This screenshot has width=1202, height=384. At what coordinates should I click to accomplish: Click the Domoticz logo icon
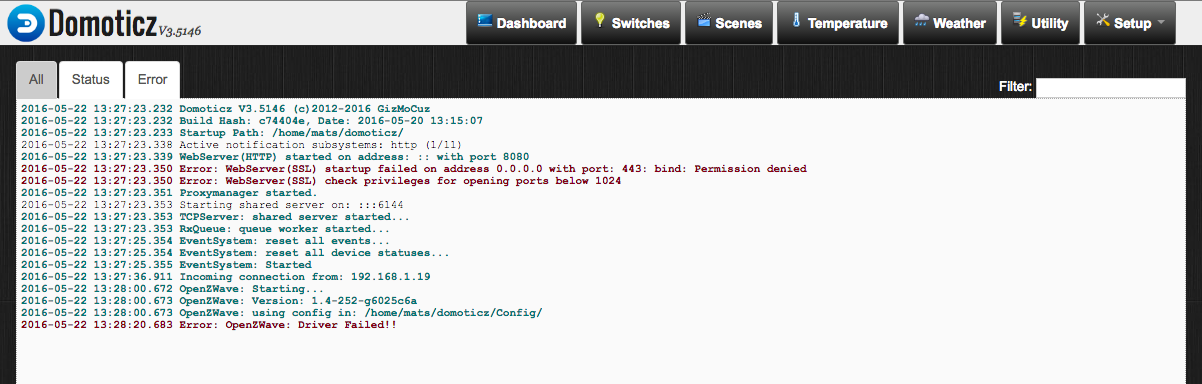25,23
